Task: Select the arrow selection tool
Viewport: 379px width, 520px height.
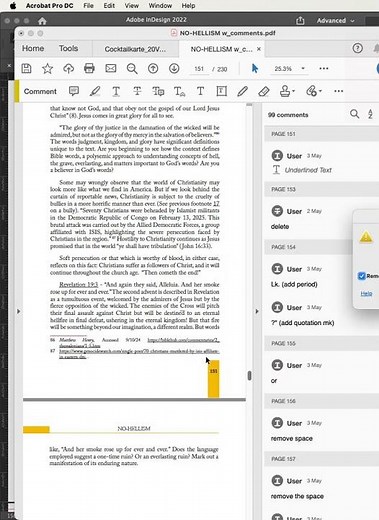Action: [255, 69]
